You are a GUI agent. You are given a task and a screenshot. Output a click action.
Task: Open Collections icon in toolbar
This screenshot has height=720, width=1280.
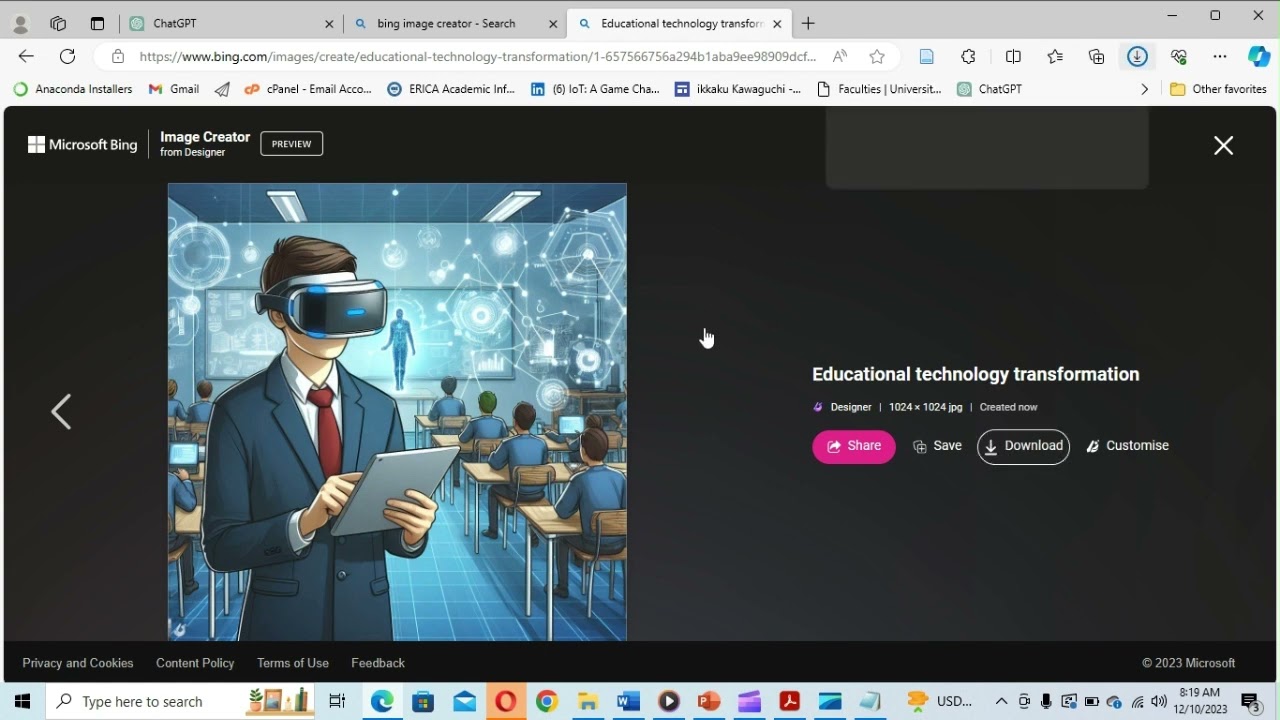click(x=1096, y=56)
